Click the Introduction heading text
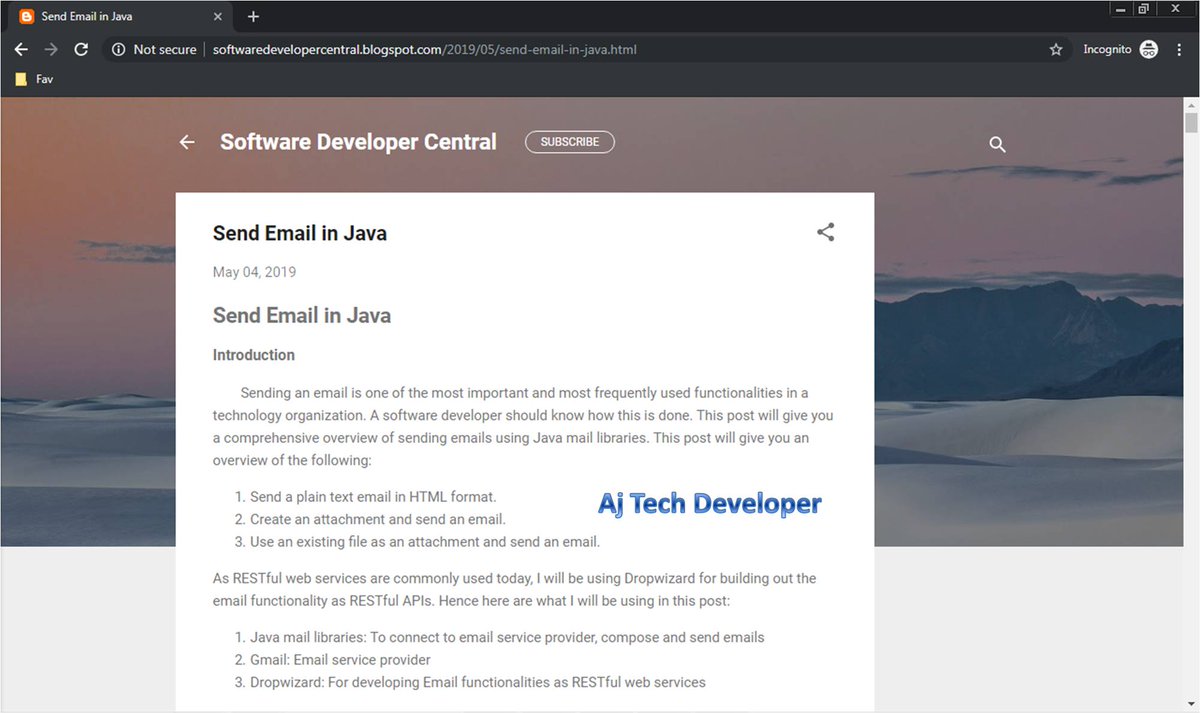The image size is (1200, 713). point(254,355)
